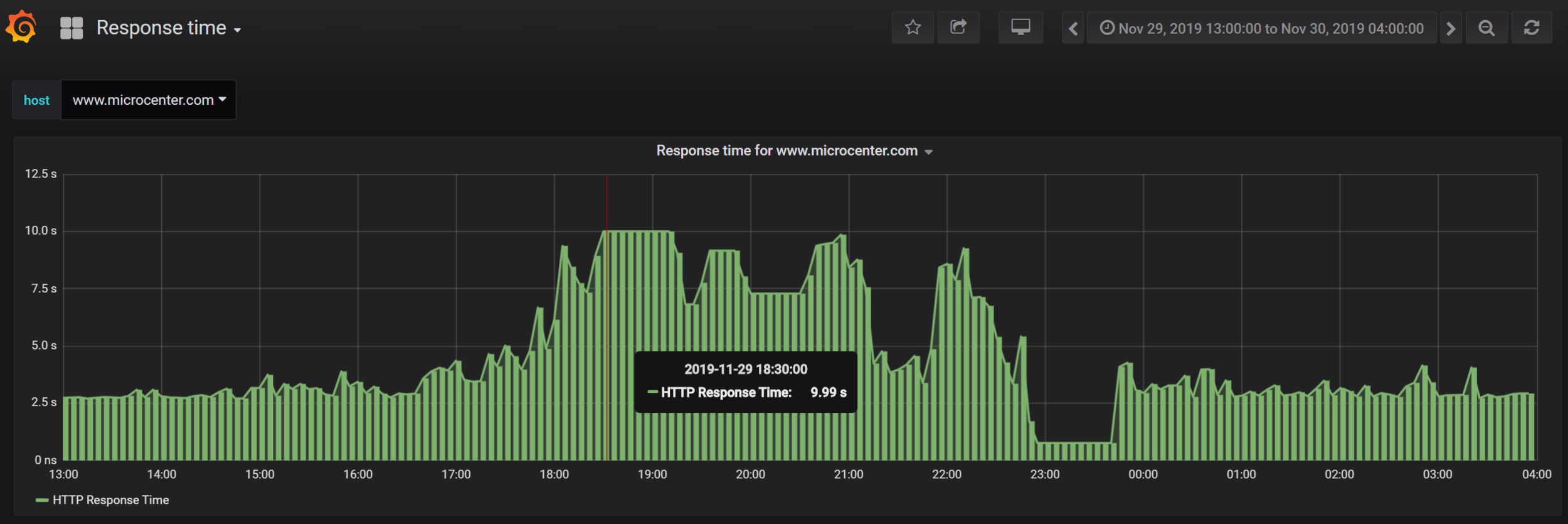Open the Response time dashboard dropdown
The image size is (1568, 524).
168,28
